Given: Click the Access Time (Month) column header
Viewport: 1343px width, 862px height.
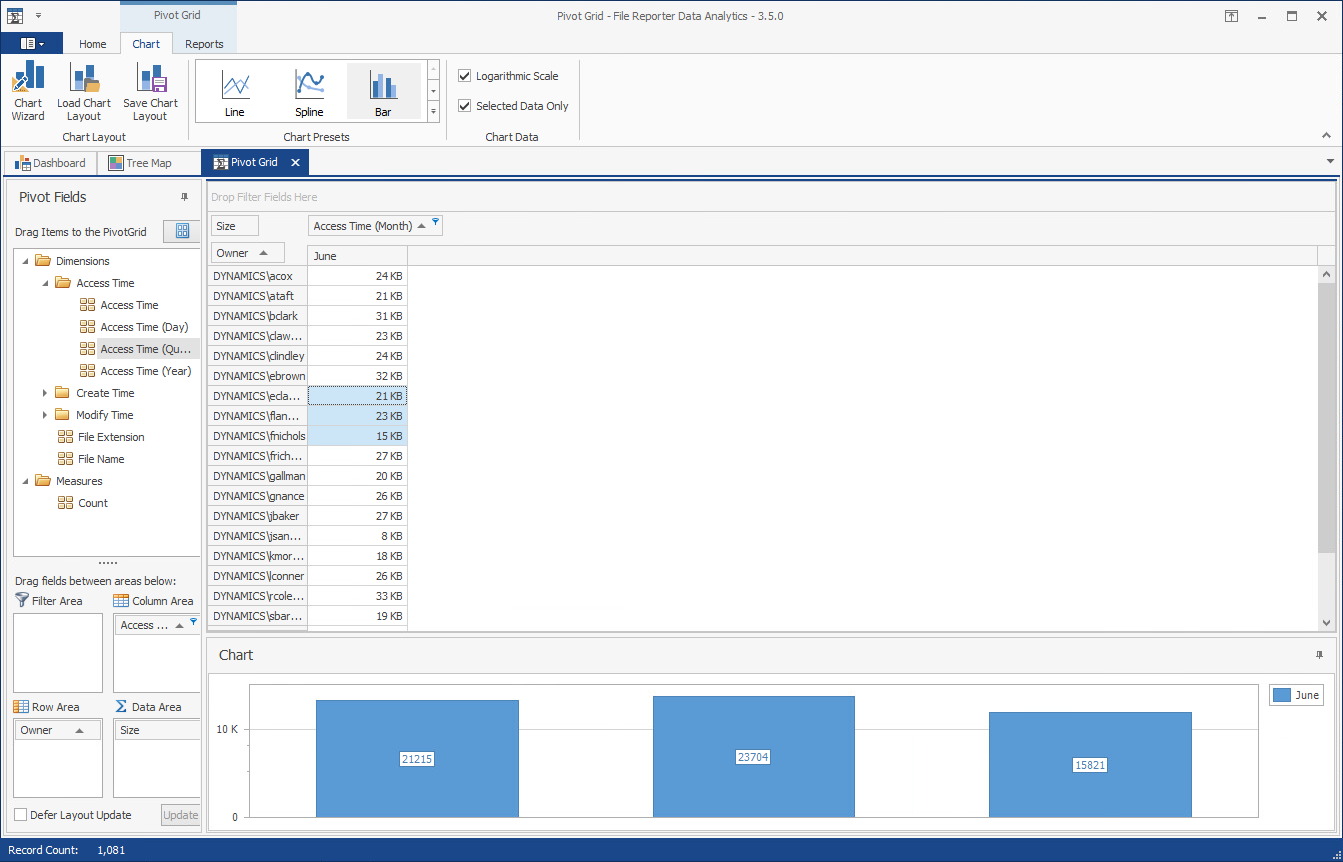Looking at the screenshot, I should 375,226.
